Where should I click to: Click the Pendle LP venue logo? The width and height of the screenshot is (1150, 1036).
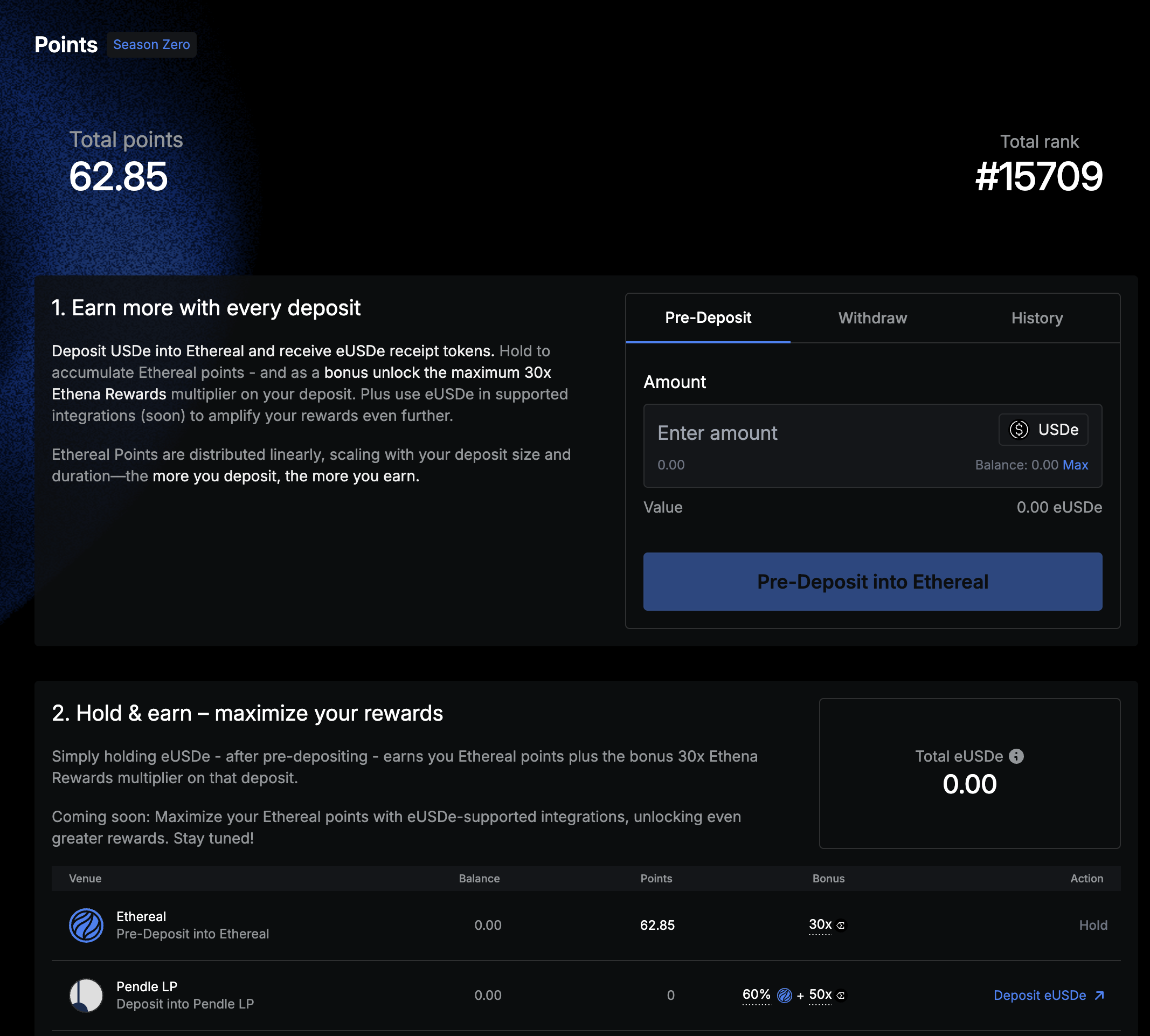tap(86, 995)
